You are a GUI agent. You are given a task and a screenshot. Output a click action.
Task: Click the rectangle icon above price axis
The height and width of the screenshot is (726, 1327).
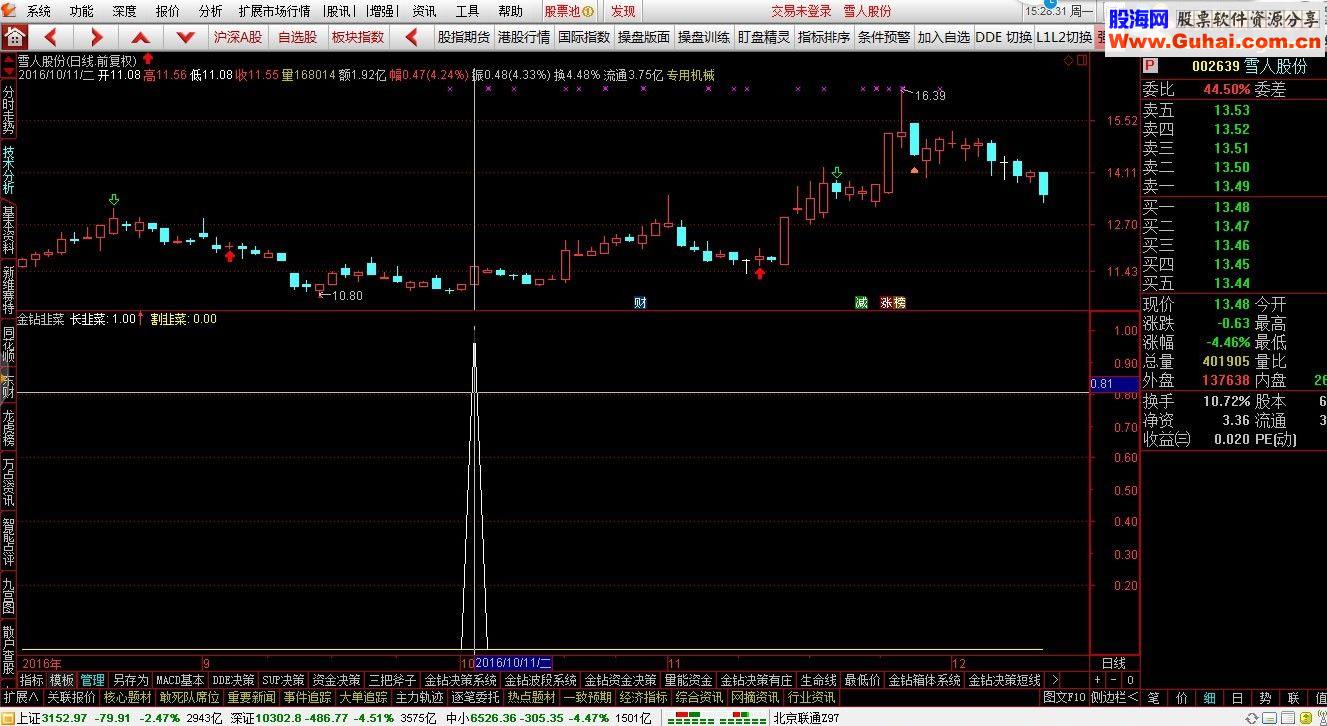pyautogui.click(x=1081, y=60)
